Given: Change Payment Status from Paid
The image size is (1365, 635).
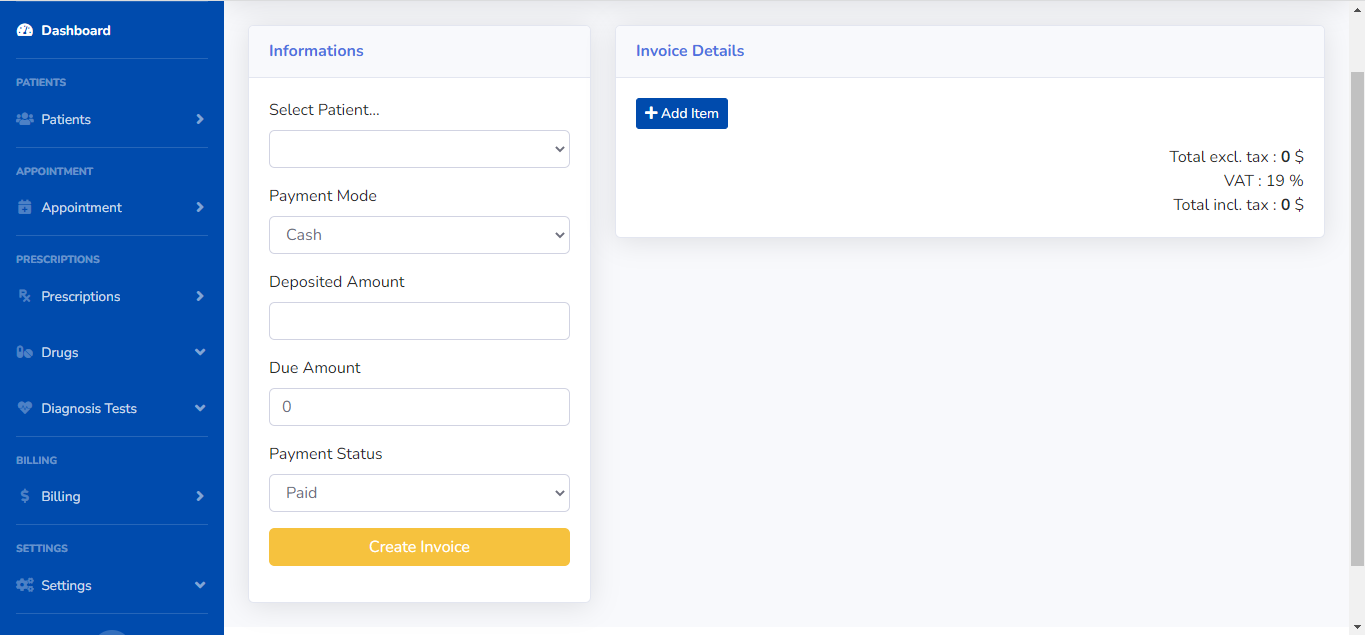Looking at the screenshot, I should (418, 492).
